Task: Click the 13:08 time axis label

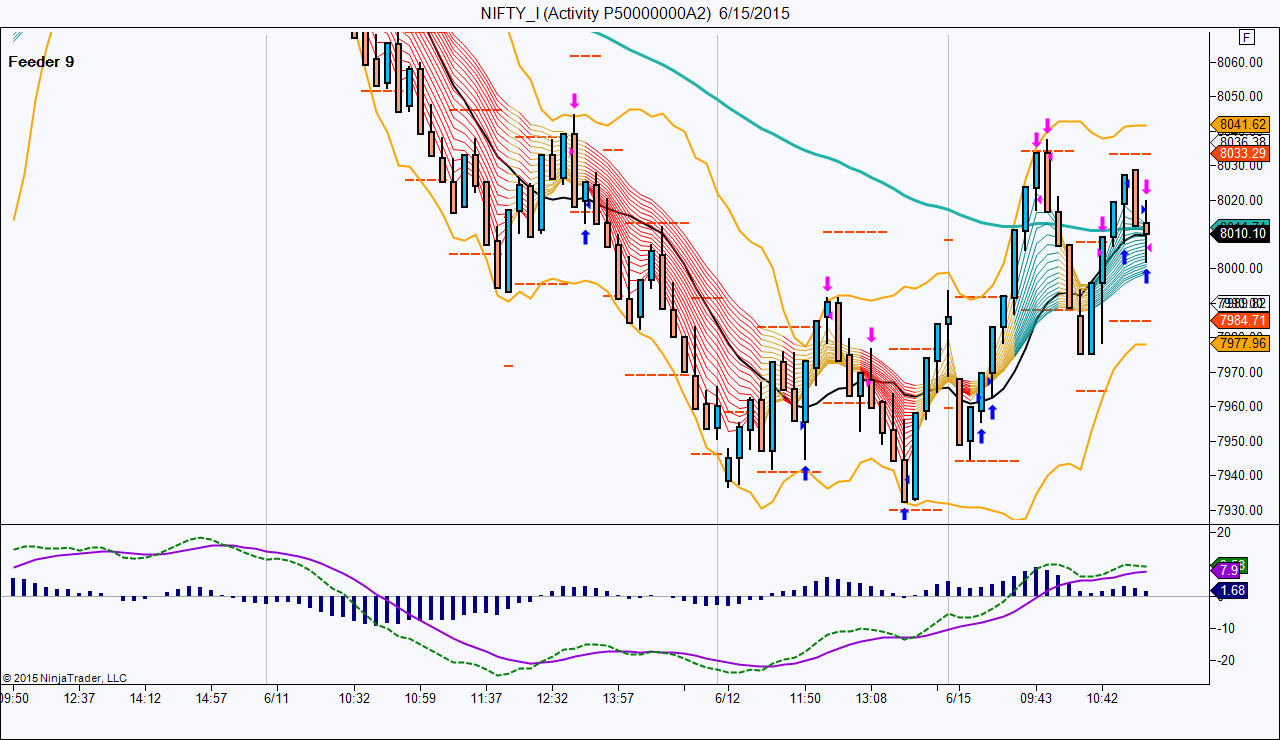Action: [x=871, y=698]
